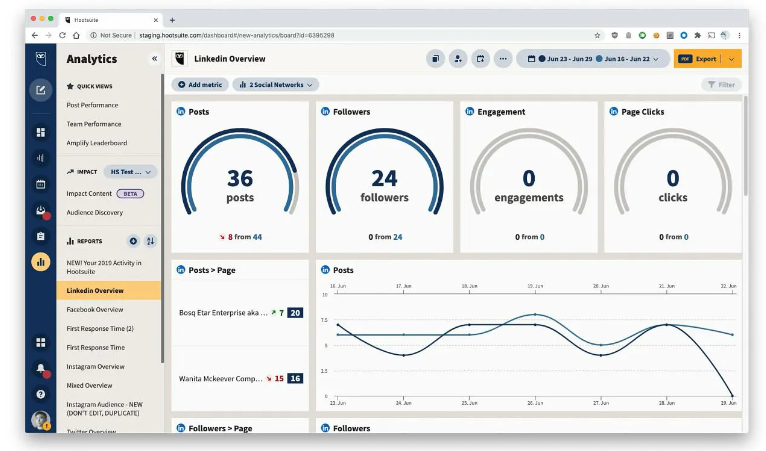Open the Help question mark icon

[41, 394]
